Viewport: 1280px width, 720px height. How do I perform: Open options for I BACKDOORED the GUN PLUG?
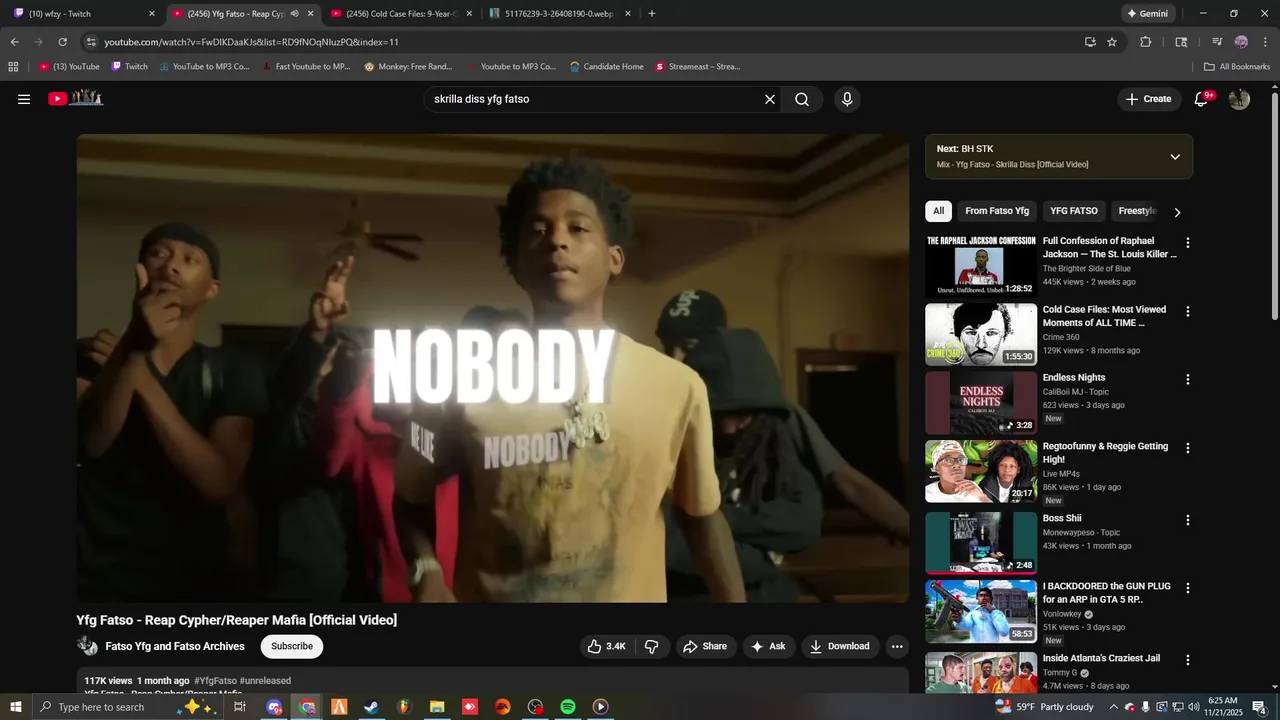pyautogui.click(x=1188, y=589)
